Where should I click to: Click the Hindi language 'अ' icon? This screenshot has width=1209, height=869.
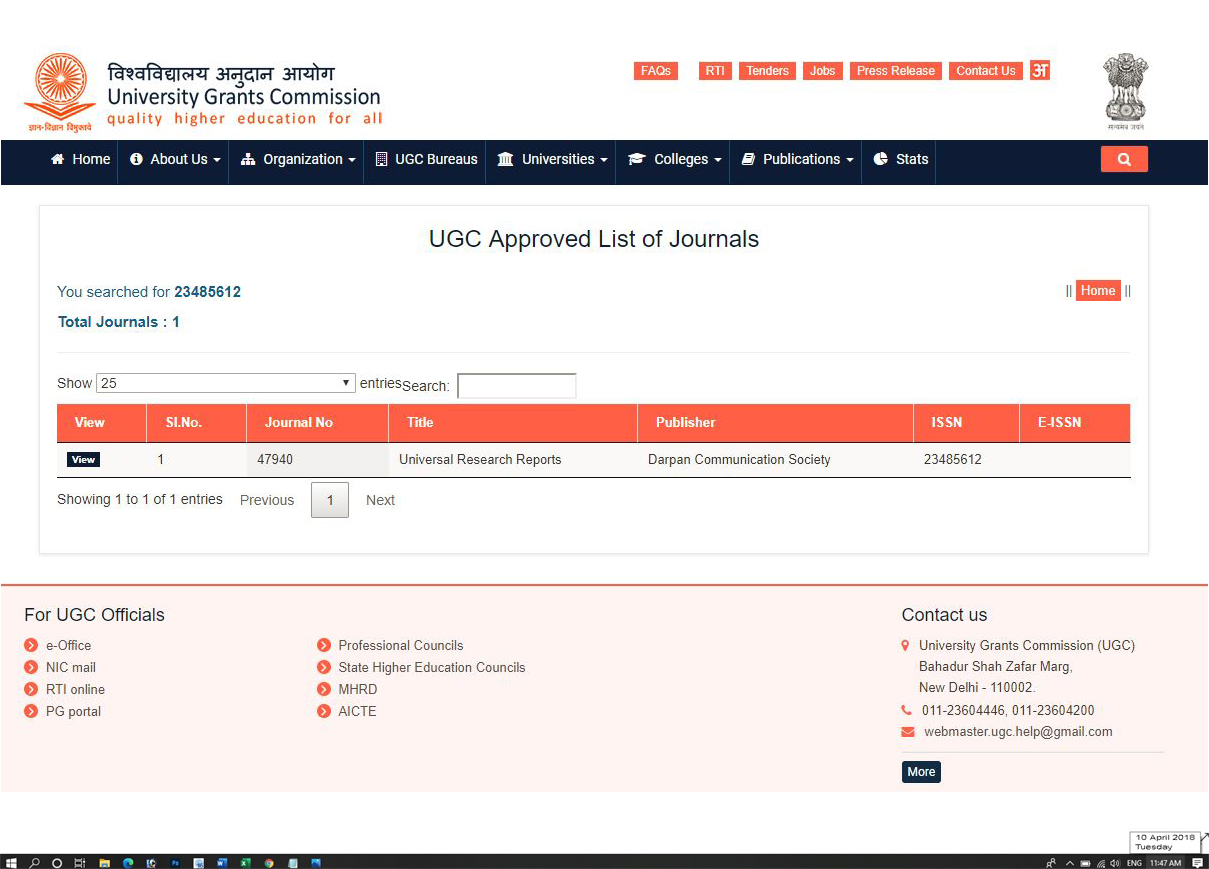click(x=1040, y=70)
